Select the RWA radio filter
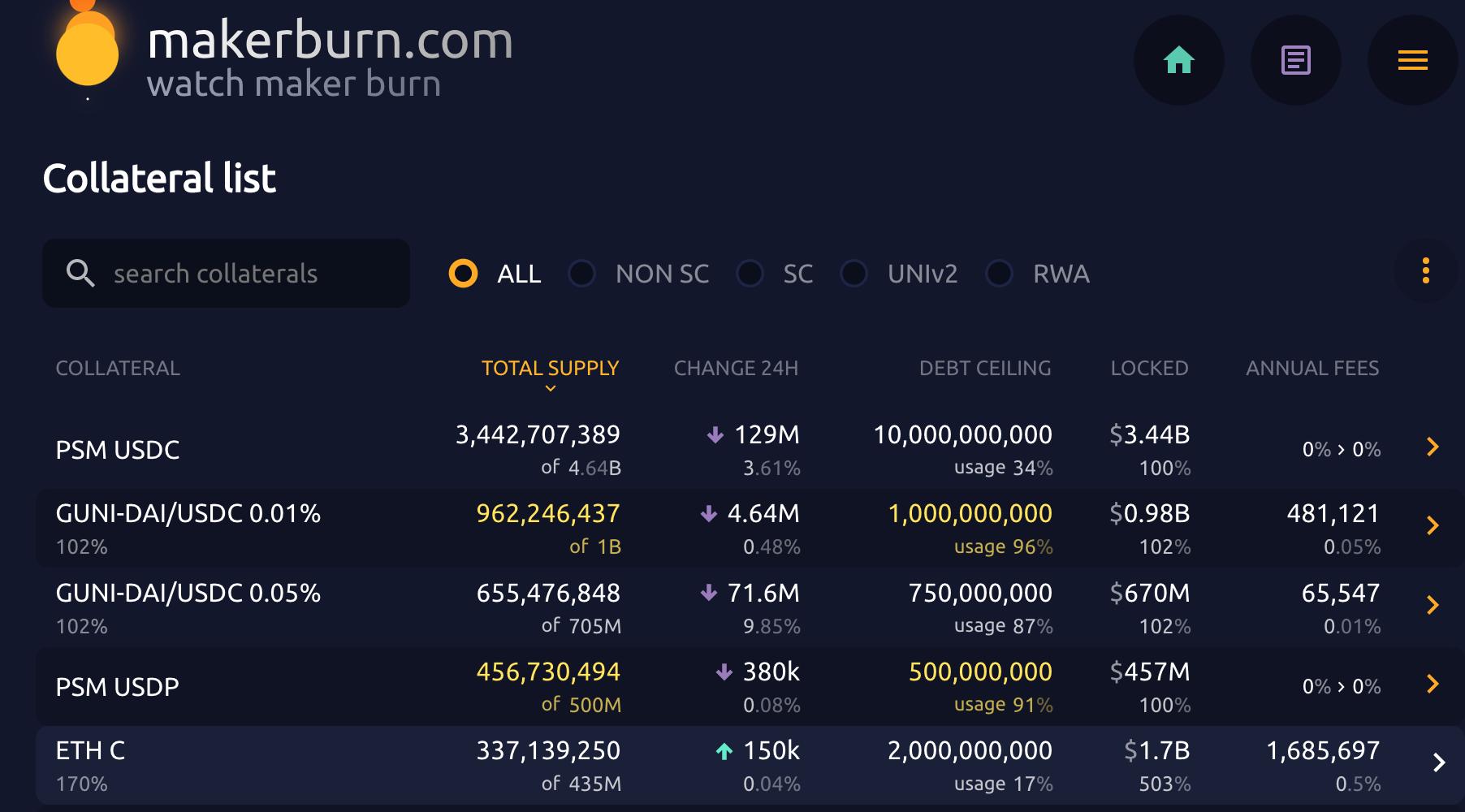The image size is (1465, 812). click(x=999, y=274)
